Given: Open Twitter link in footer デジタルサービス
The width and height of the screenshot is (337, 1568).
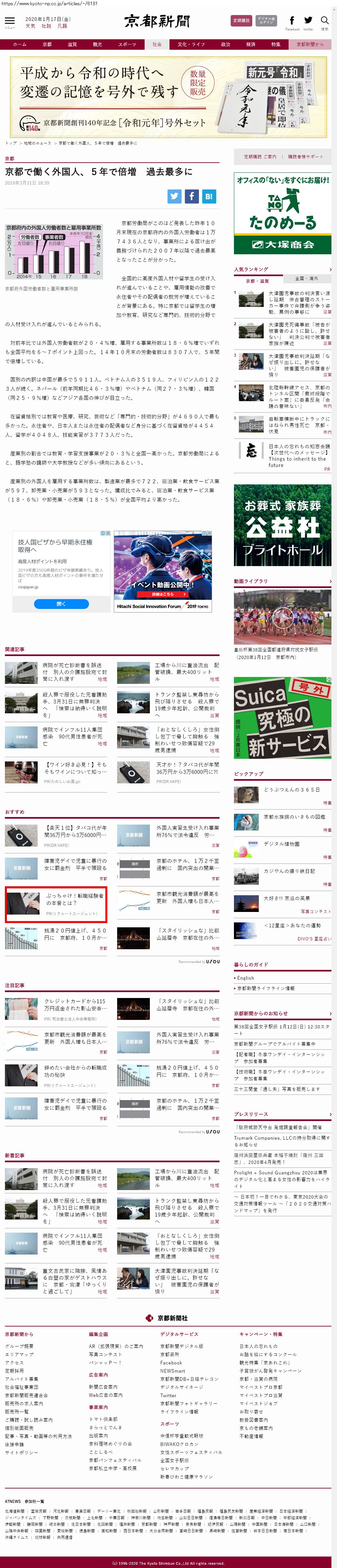Looking at the screenshot, I should 168,1395.
